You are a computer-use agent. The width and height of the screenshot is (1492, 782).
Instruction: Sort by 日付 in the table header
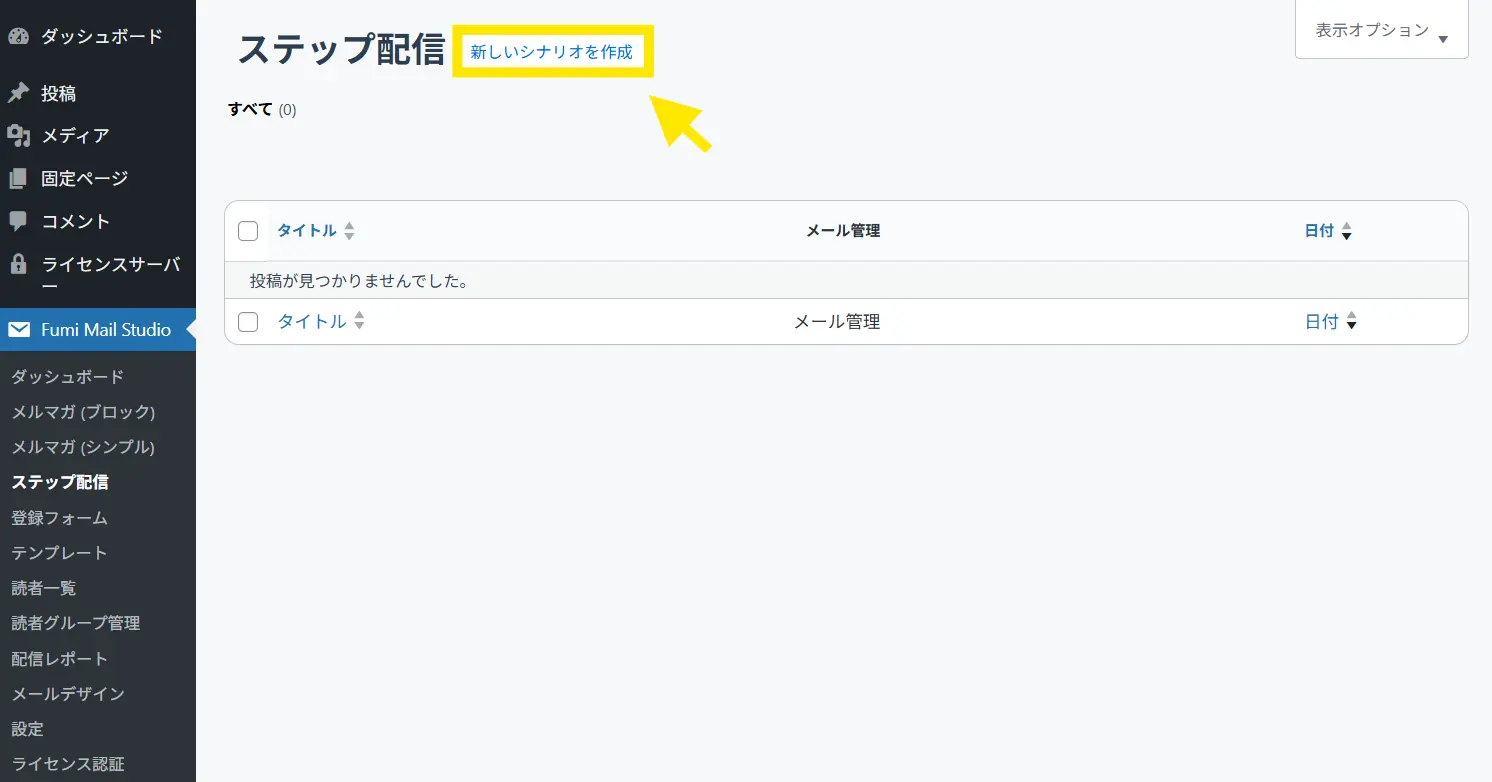pyautogui.click(x=1319, y=231)
